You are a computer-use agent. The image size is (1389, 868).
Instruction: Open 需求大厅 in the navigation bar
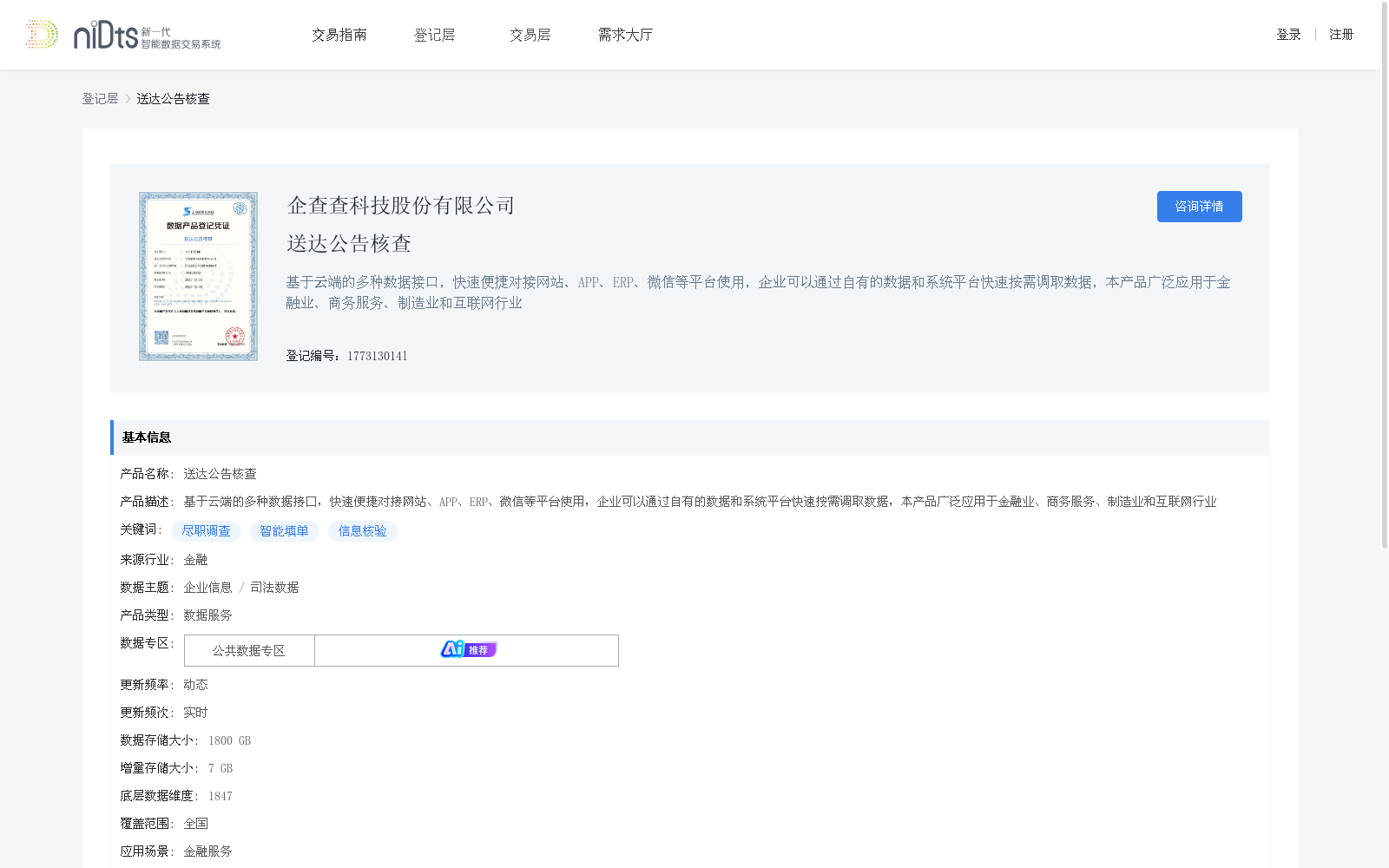tap(625, 35)
